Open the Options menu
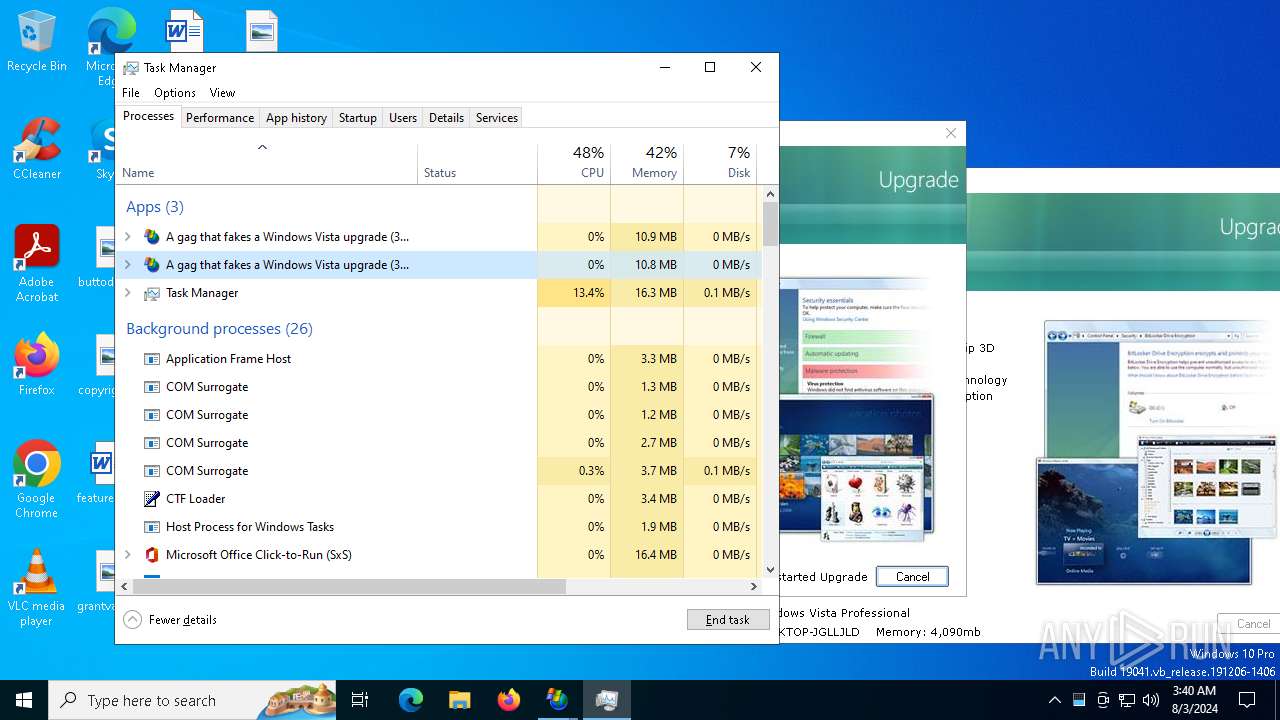The width and height of the screenshot is (1280, 720). click(x=175, y=93)
